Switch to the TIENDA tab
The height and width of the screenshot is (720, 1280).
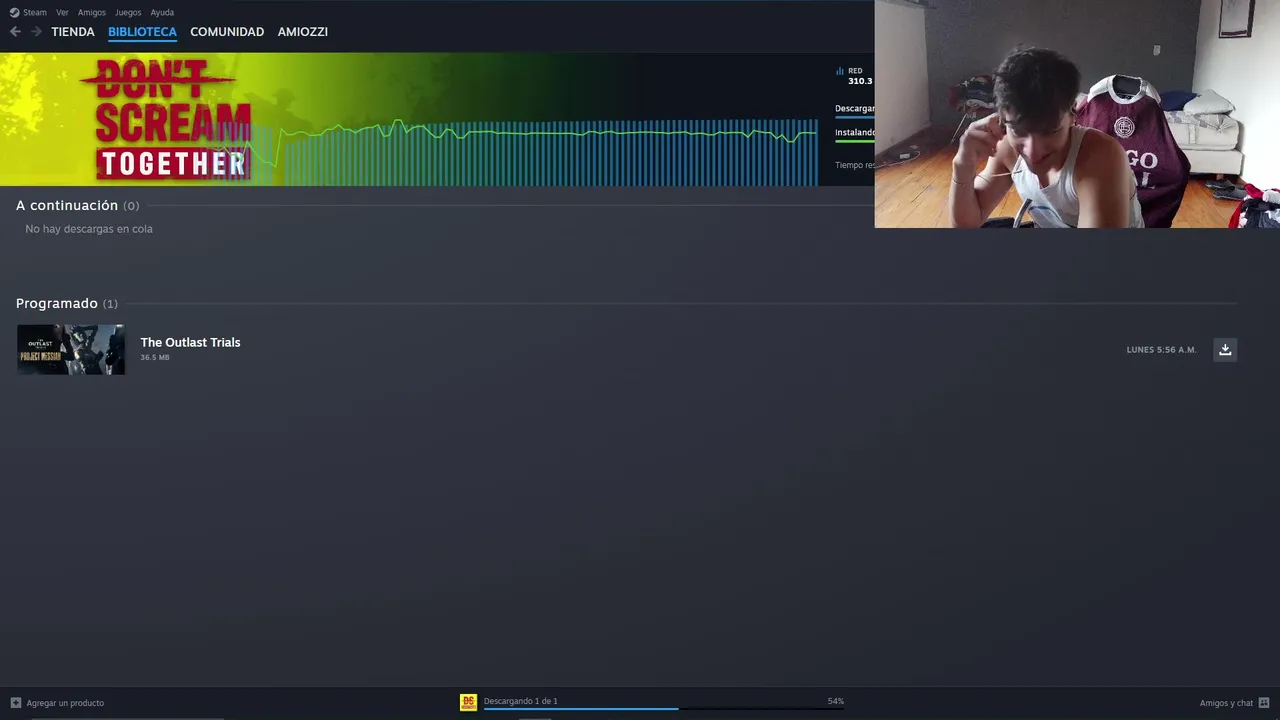click(73, 32)
